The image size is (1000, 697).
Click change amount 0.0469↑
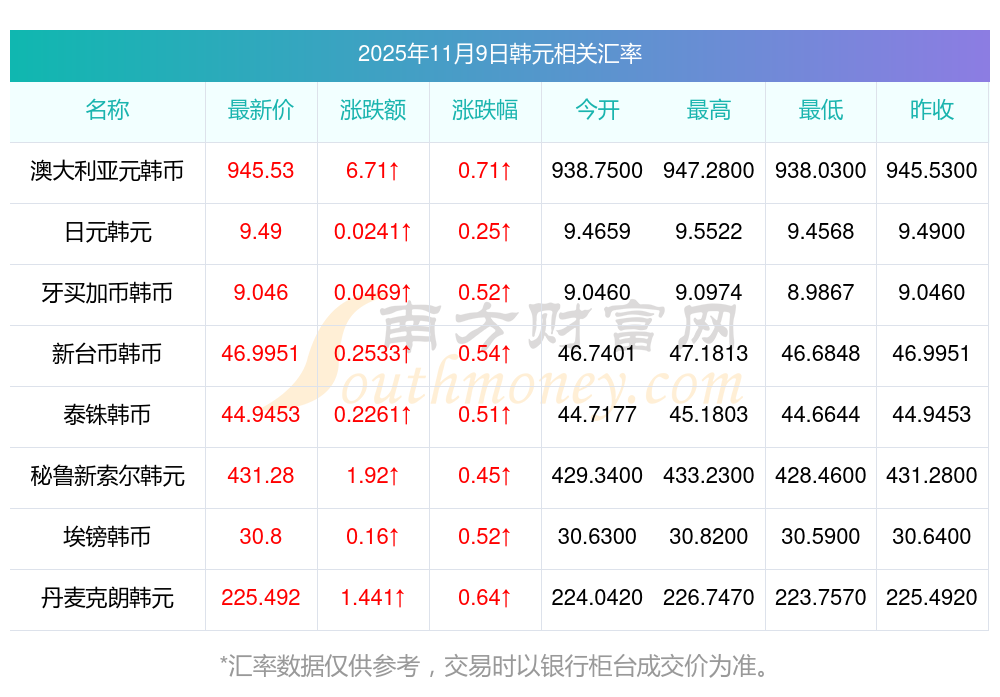click(373, 292)
